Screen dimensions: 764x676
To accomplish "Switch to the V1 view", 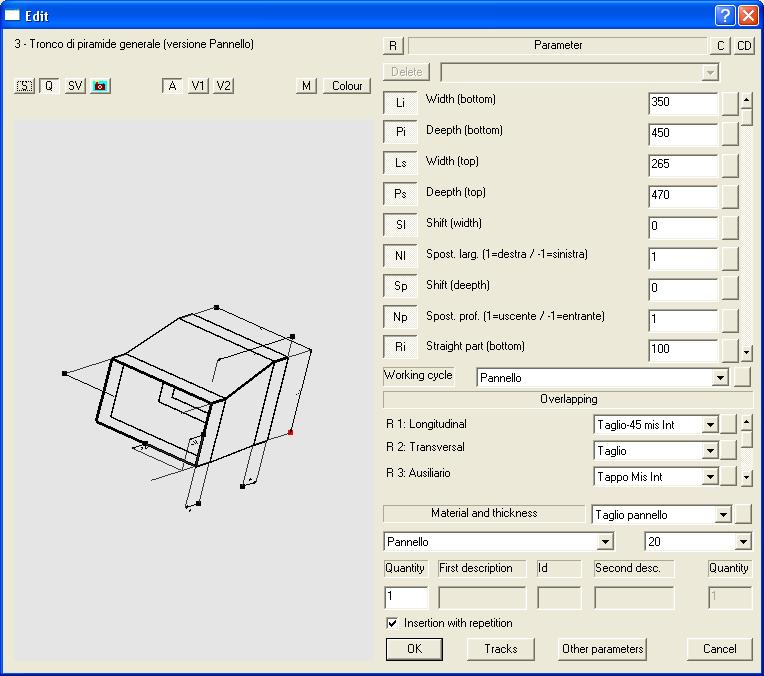I will [198, 86].
